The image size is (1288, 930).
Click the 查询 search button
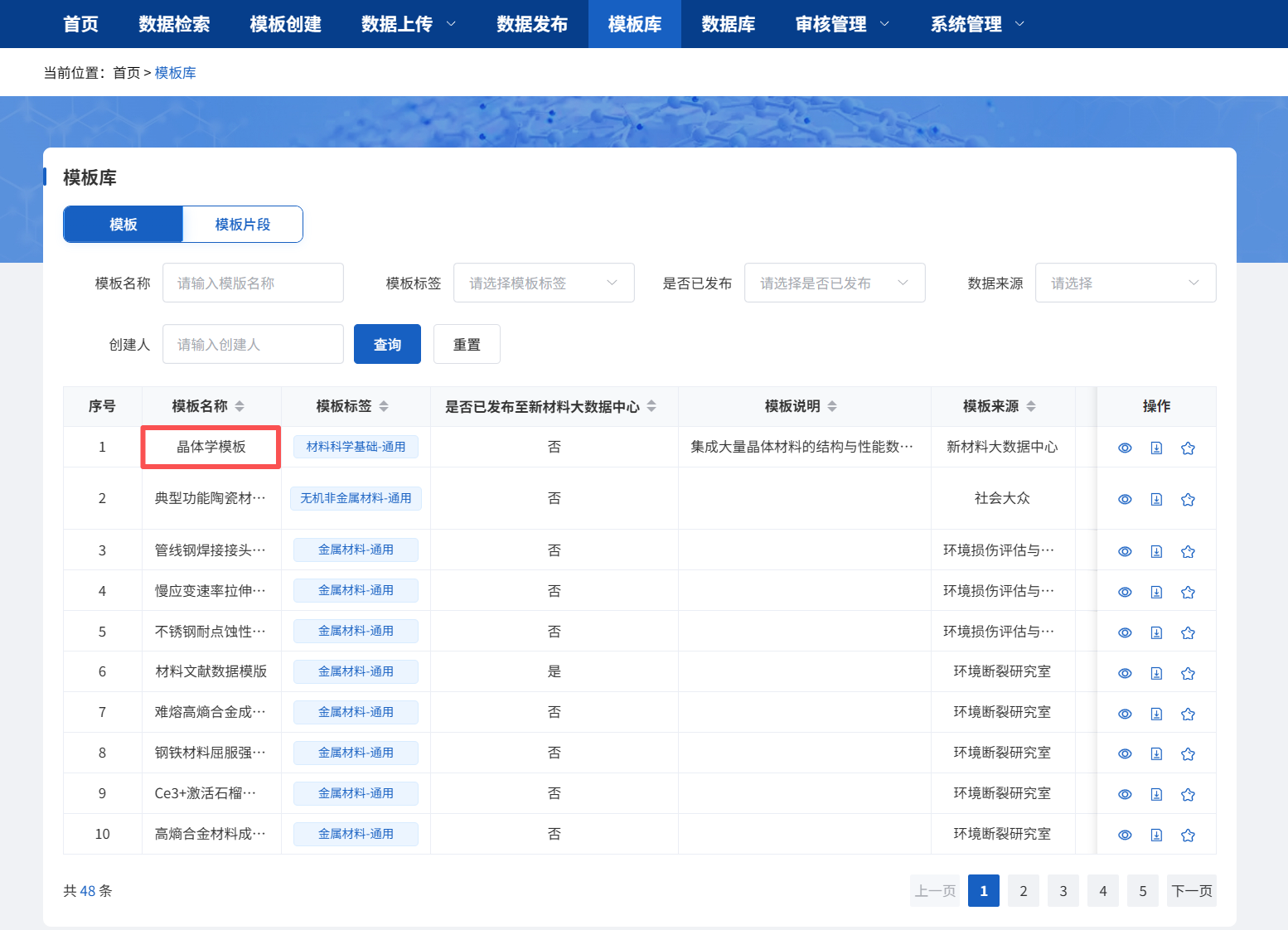click(387, 343)
